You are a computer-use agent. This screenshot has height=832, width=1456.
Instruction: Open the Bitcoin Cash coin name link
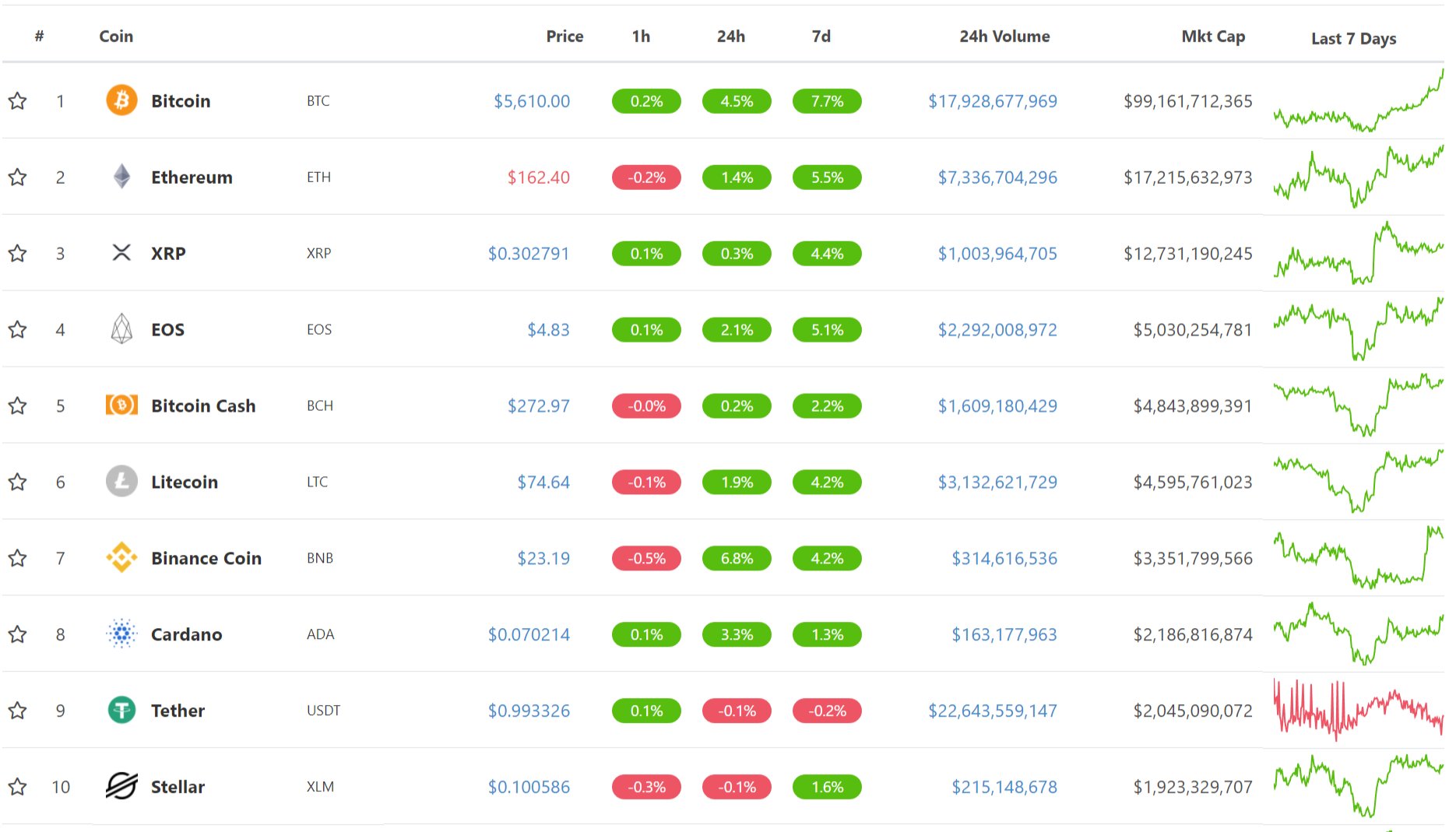[203, 405]
